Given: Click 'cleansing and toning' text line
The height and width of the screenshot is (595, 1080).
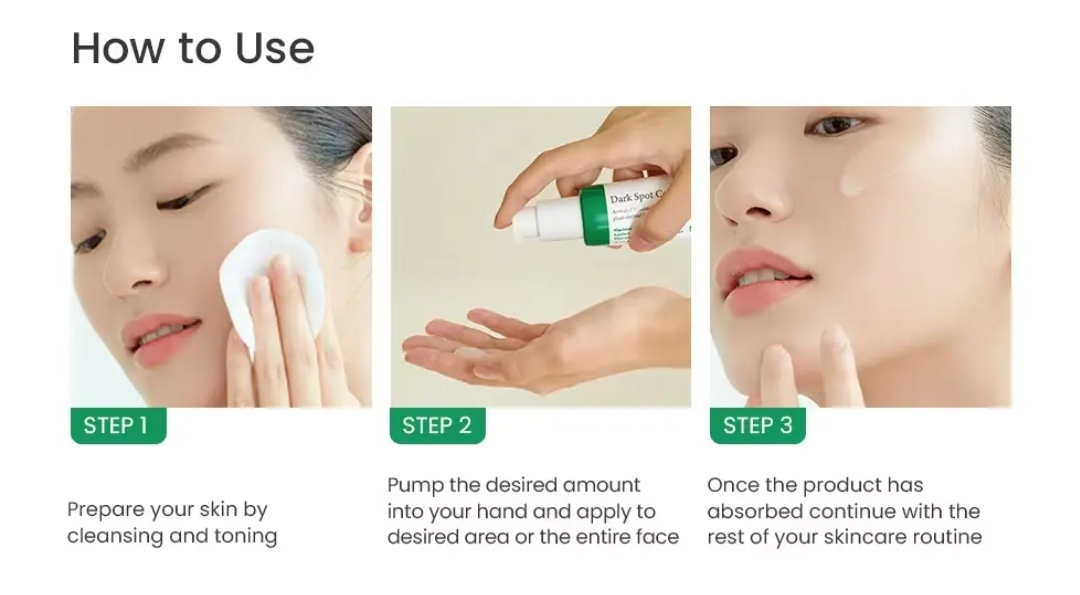Looking at the screenshot, I should click(x=172, y=536).
